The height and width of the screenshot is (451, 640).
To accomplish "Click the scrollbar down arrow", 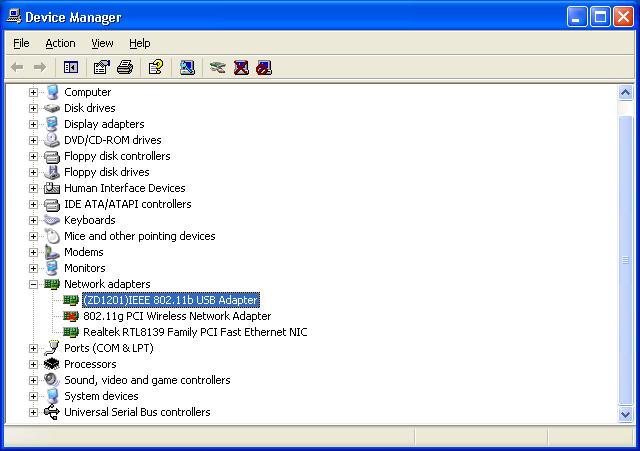I will tap(625, 415).
